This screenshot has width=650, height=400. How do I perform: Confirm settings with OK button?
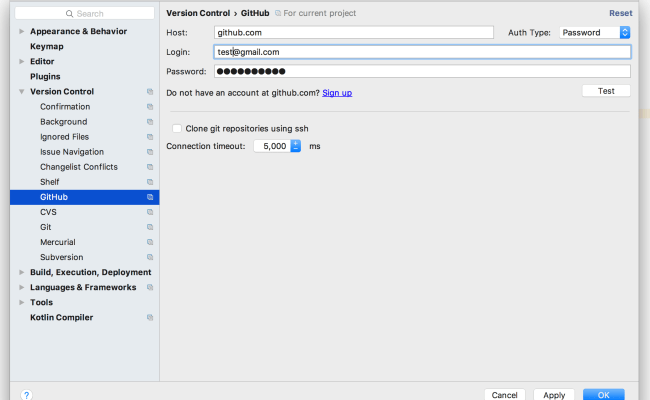604,395
